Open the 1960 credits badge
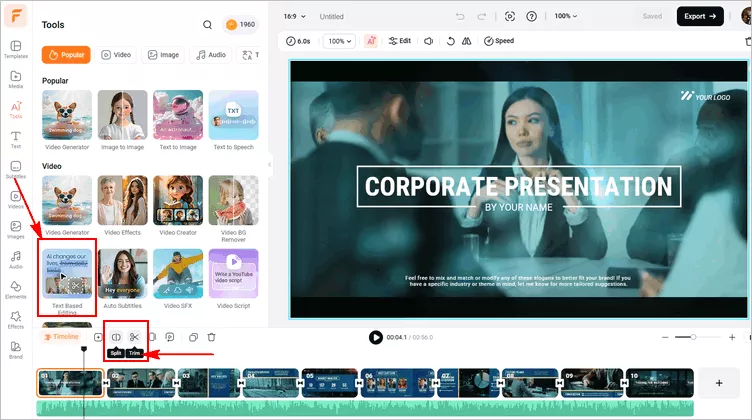Viewport: 752px width, 420px height. coord(240,24)
